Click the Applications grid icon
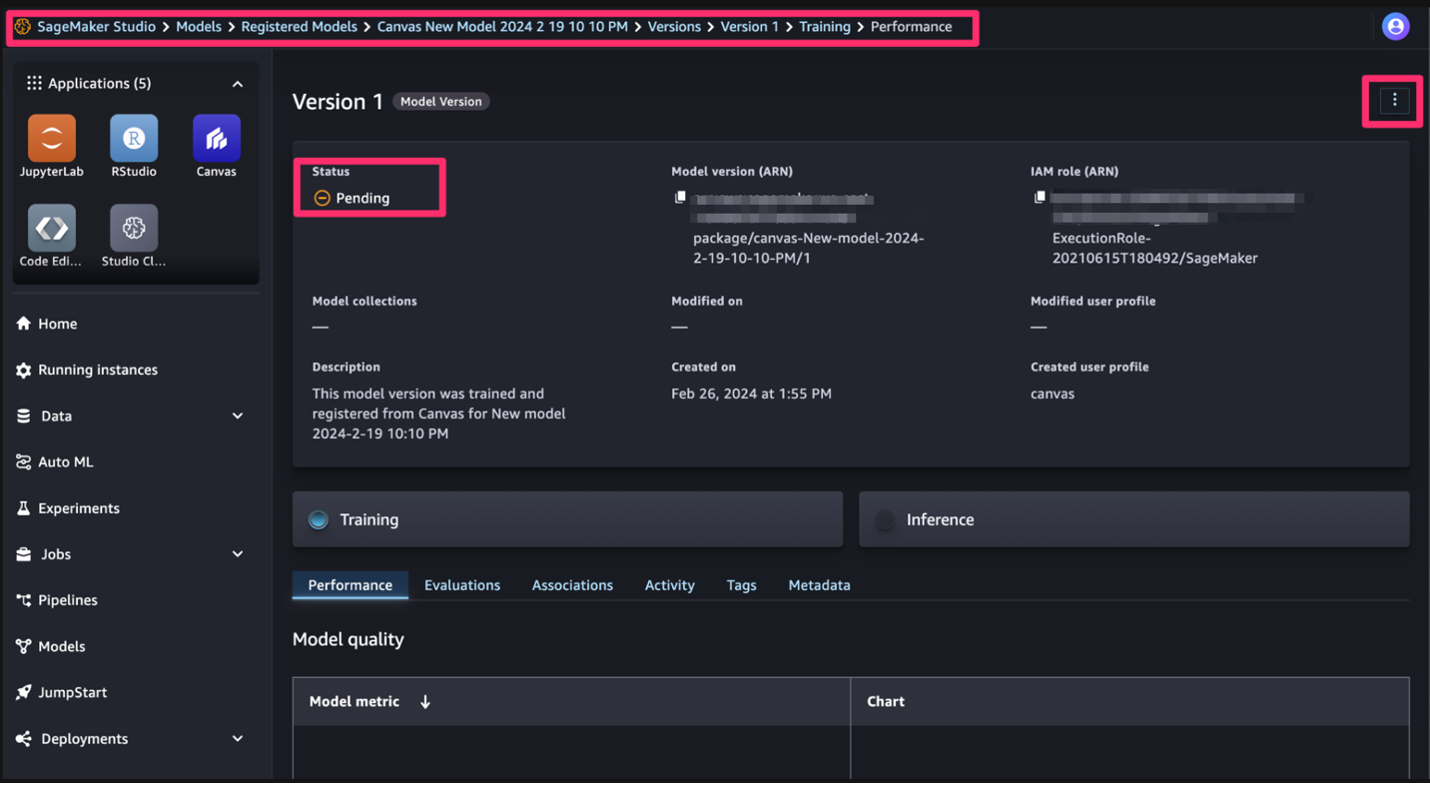This screenshot has width=1430, height=788. tap(34, 83)
